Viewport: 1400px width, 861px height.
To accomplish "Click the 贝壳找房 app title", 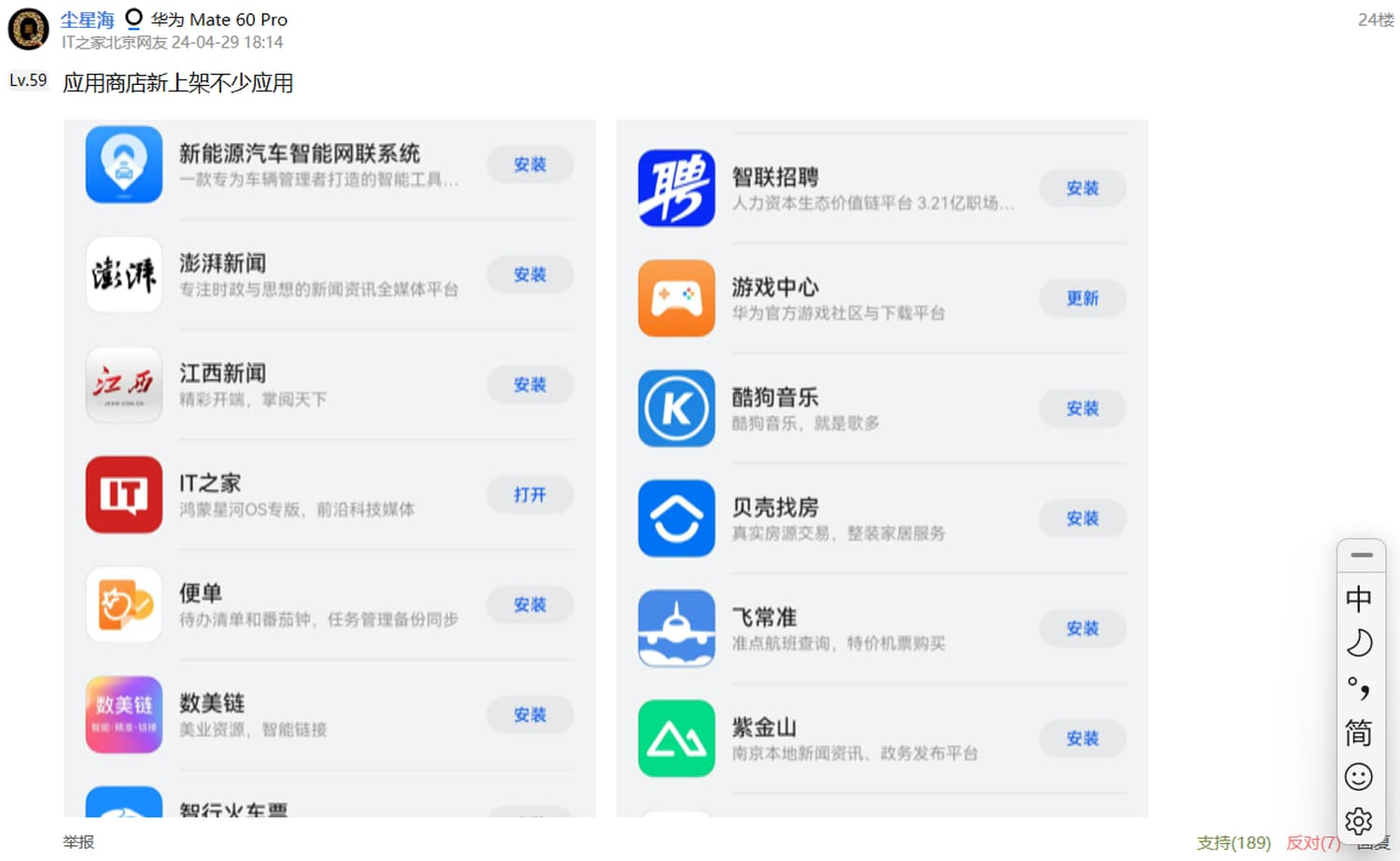I will tap(775, 507).
